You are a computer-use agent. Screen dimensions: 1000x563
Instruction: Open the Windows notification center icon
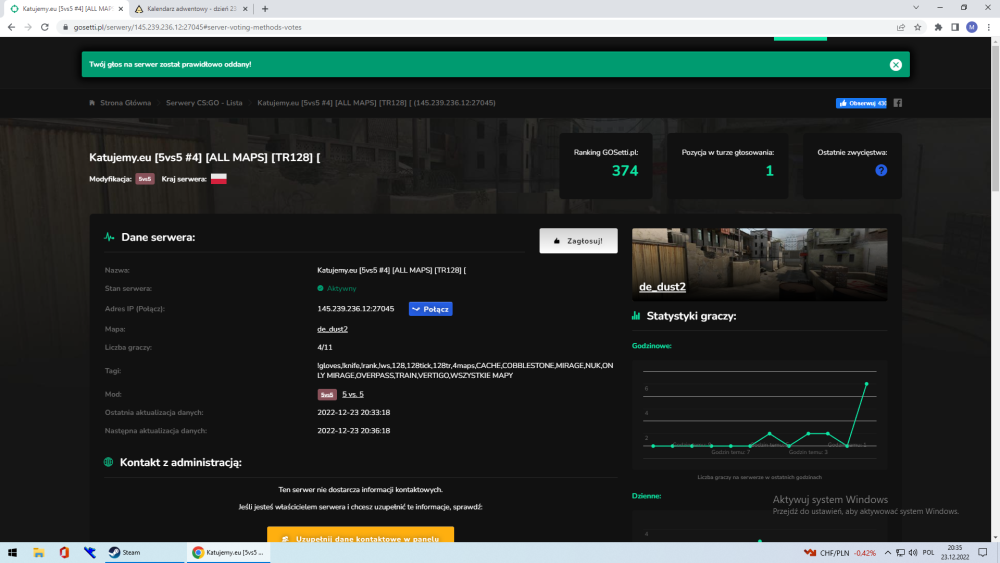[983, 553]
